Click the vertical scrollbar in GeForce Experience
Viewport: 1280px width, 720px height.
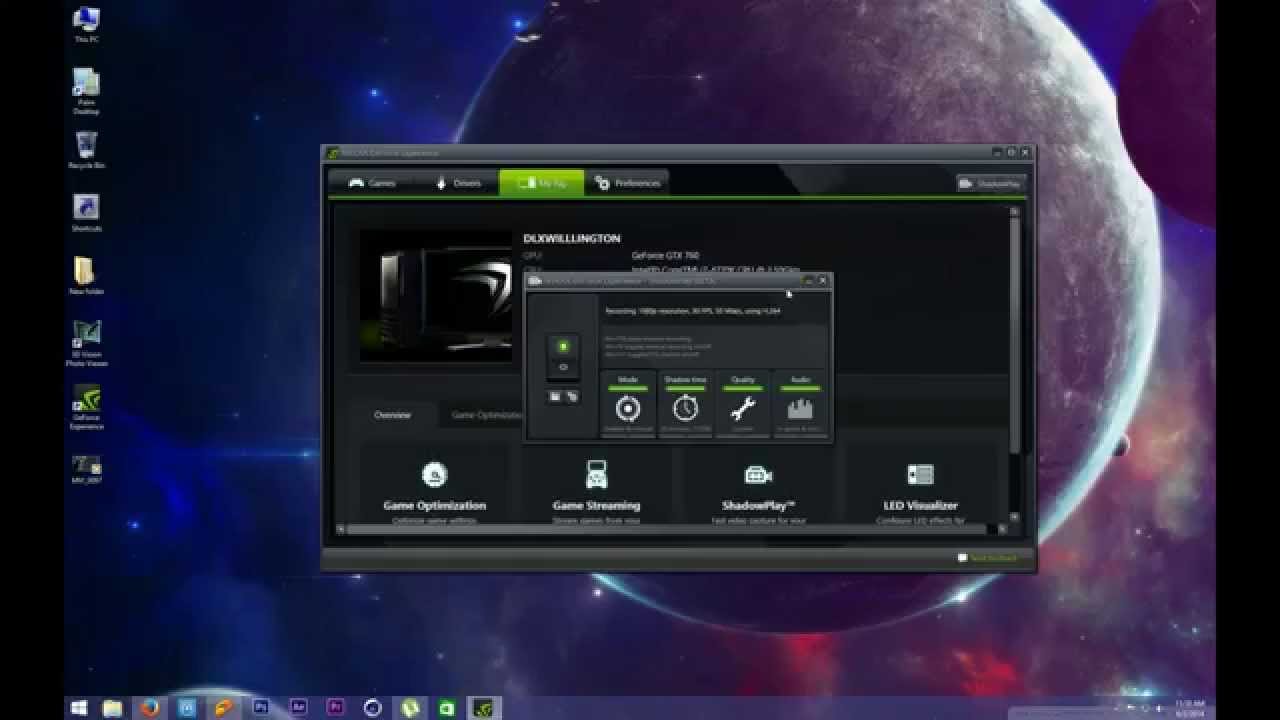tap(1014, 335)
